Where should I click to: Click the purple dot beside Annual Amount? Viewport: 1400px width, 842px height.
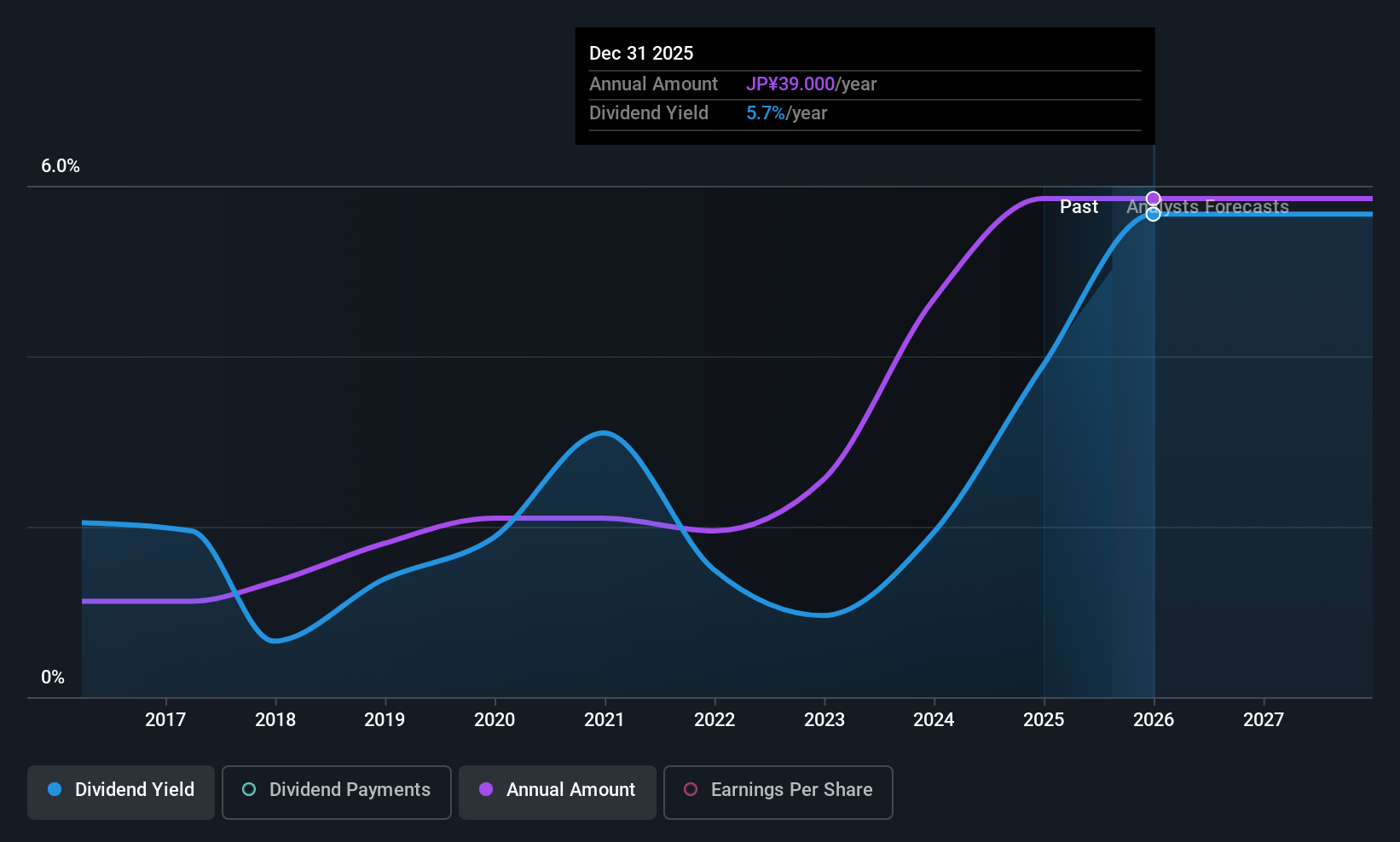pyautogui.click(x=486, y=789)
